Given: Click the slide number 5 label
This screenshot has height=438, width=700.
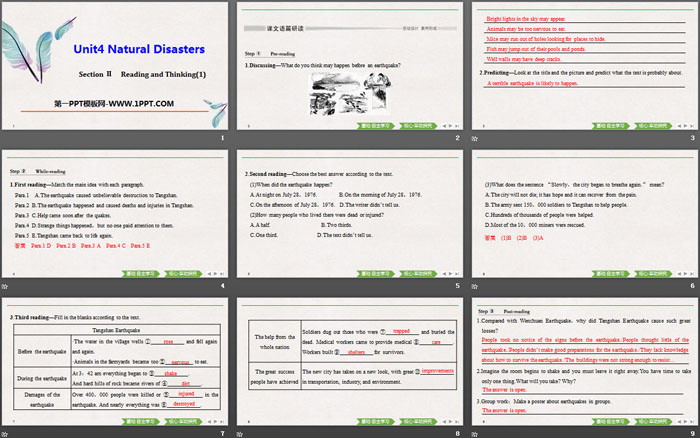Looking at the screenshot, I should tap(457, 286).
